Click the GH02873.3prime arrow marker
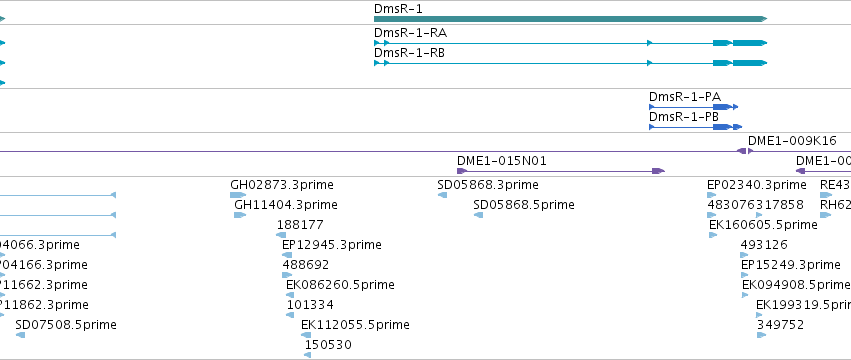The image size is (851, 360). tap(238, 195)
